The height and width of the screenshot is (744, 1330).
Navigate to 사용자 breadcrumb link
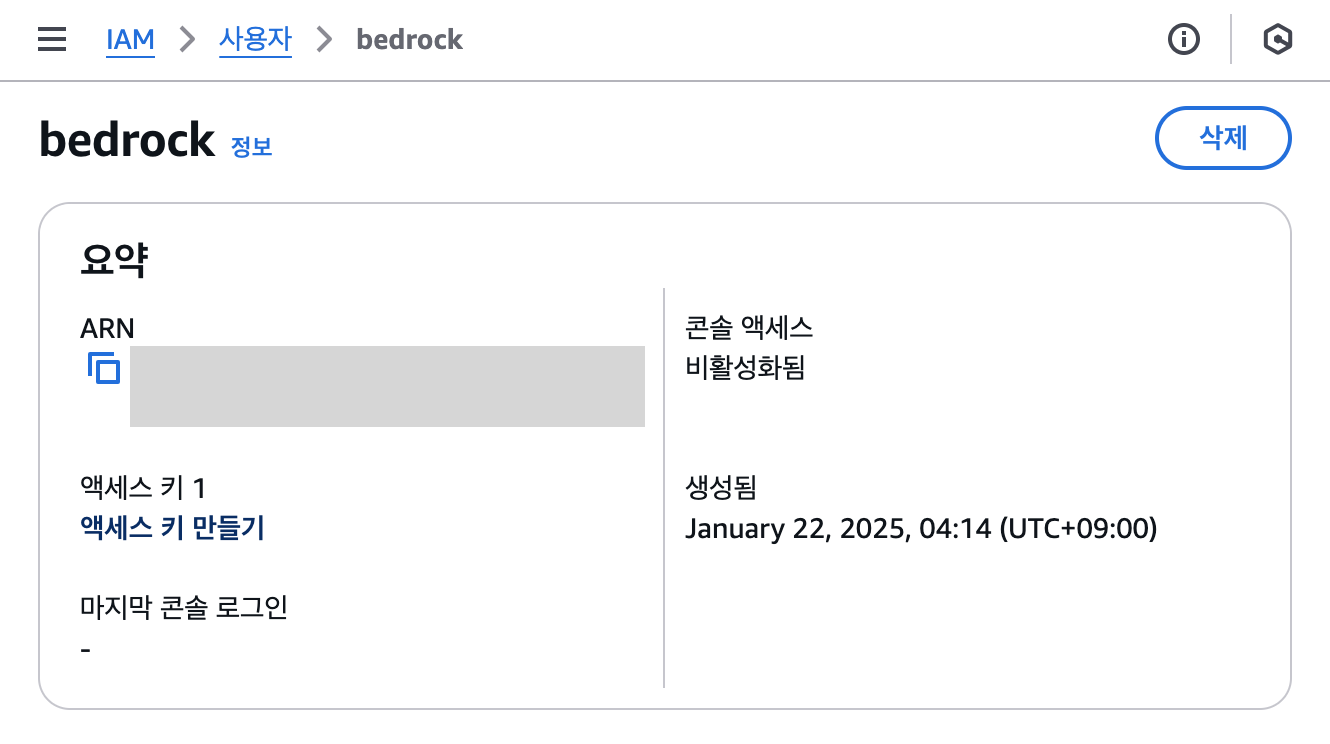[255, 40]
